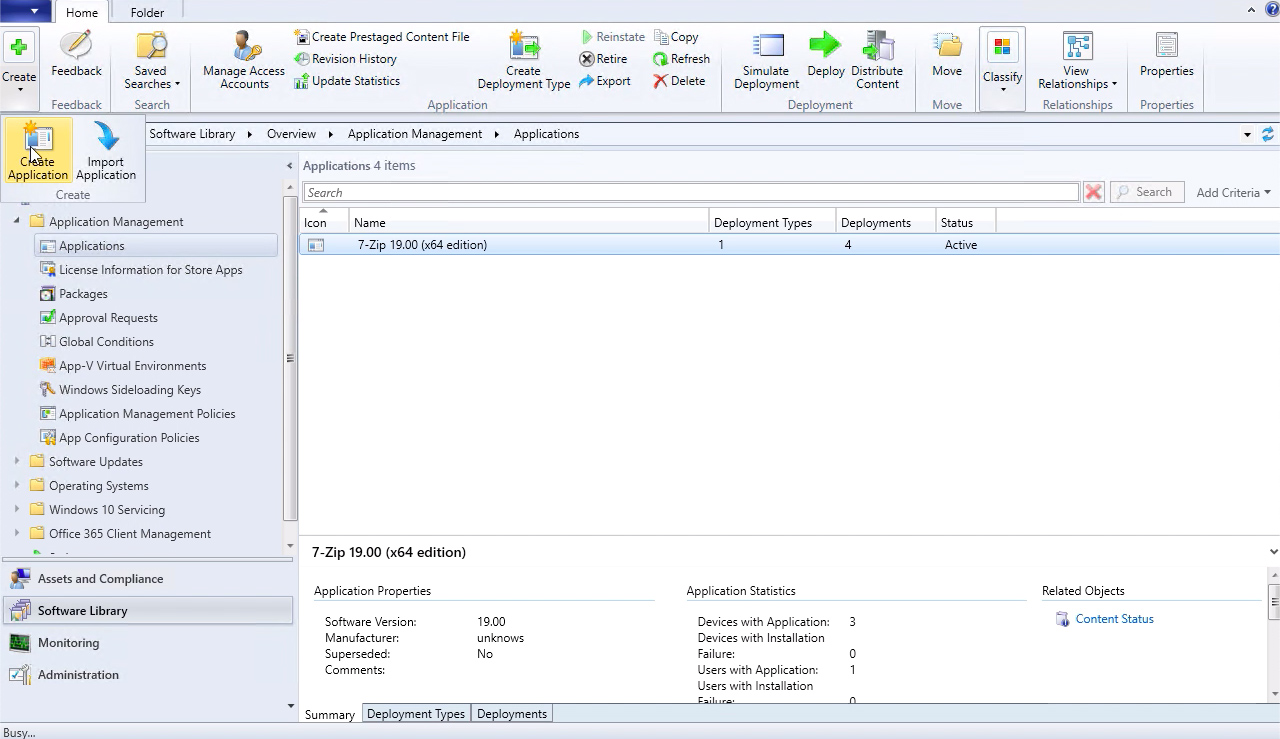Click Update Statistics
Screen dimensions: 1280x739
click(347, 81)
